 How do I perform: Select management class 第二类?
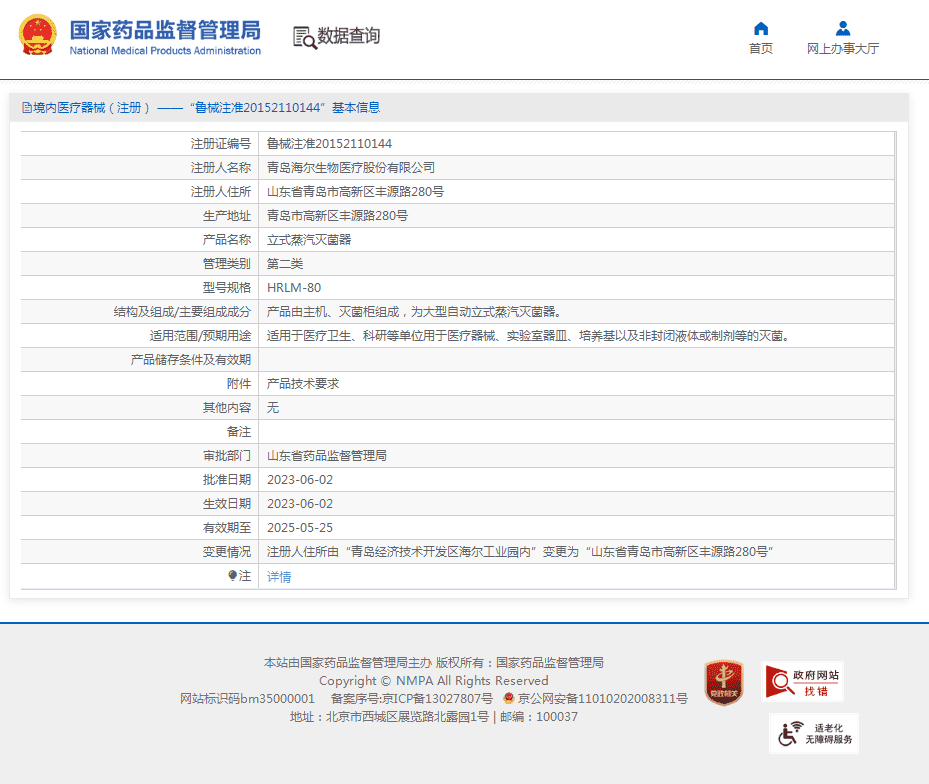[x=285, y=264]
